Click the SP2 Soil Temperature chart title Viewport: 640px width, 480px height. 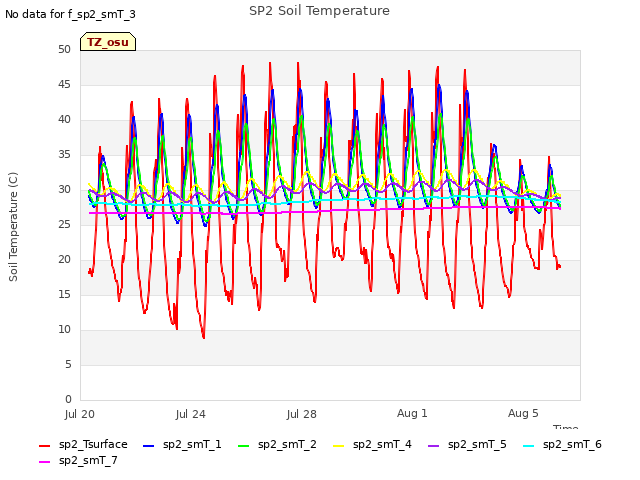pos(319,11)
